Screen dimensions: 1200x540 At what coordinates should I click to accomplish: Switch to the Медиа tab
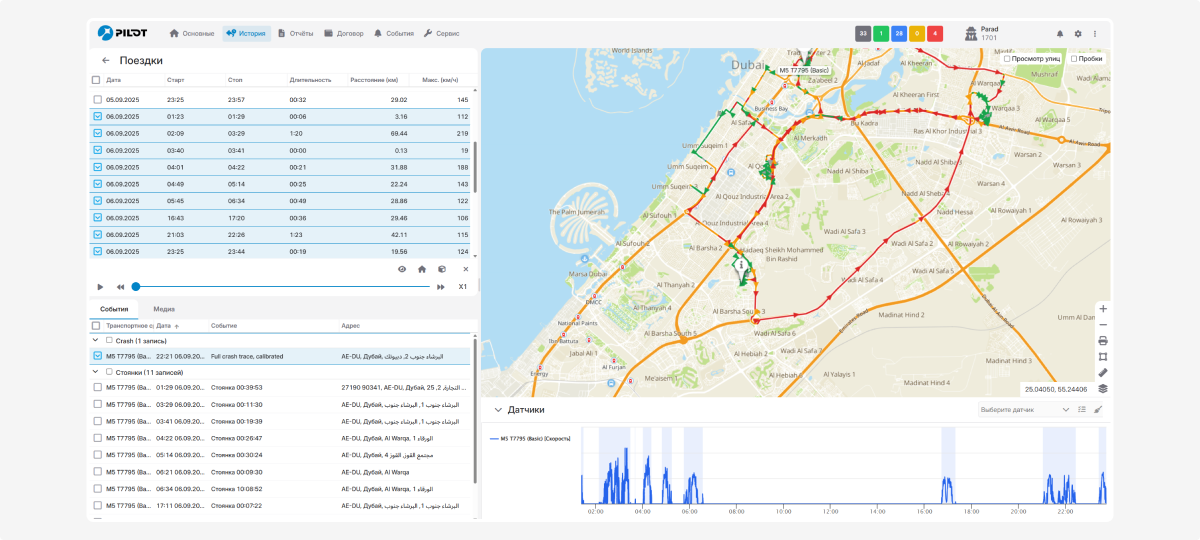click(164, 310)
